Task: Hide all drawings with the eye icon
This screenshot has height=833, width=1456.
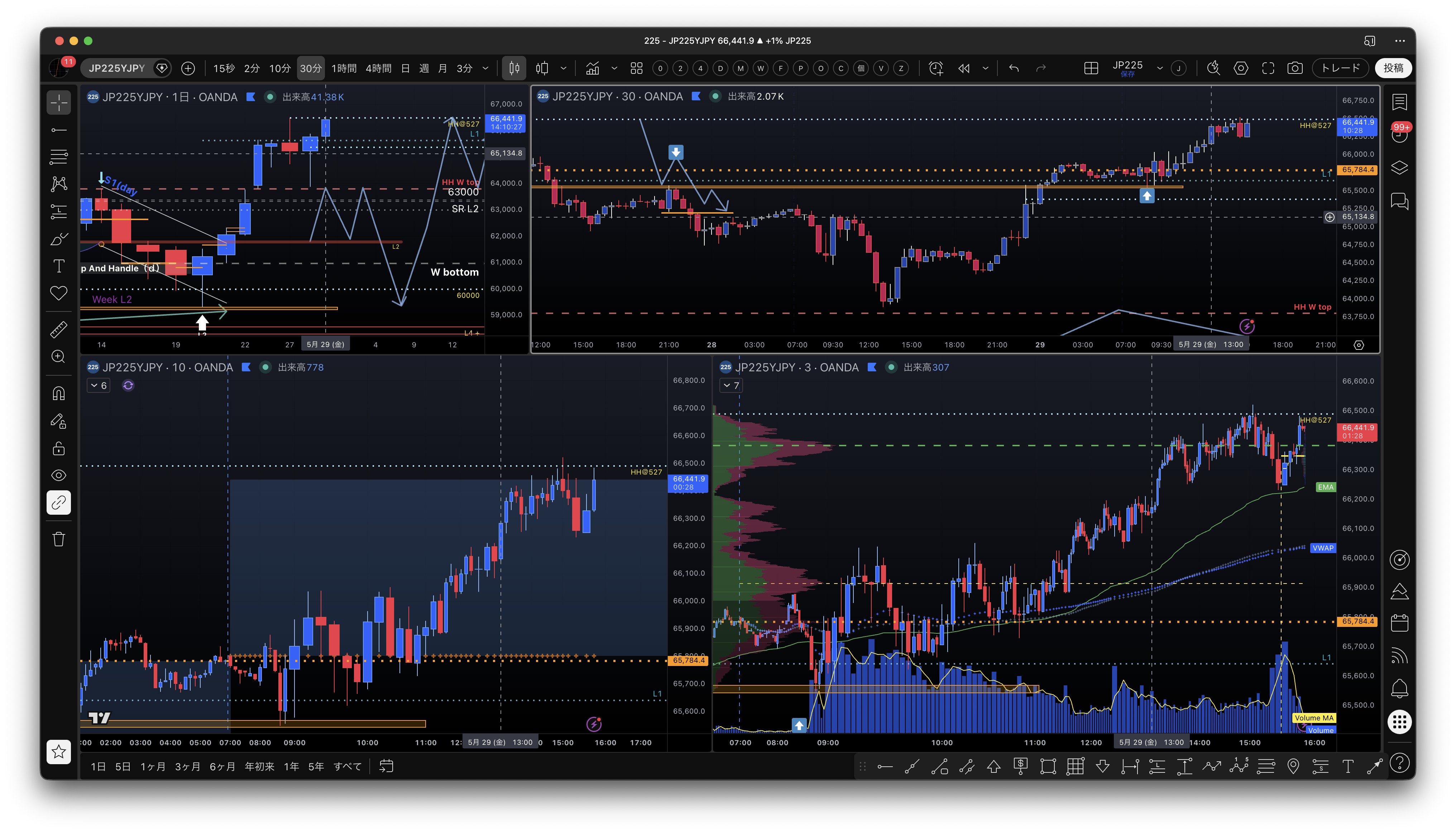Action: point(59,475)
